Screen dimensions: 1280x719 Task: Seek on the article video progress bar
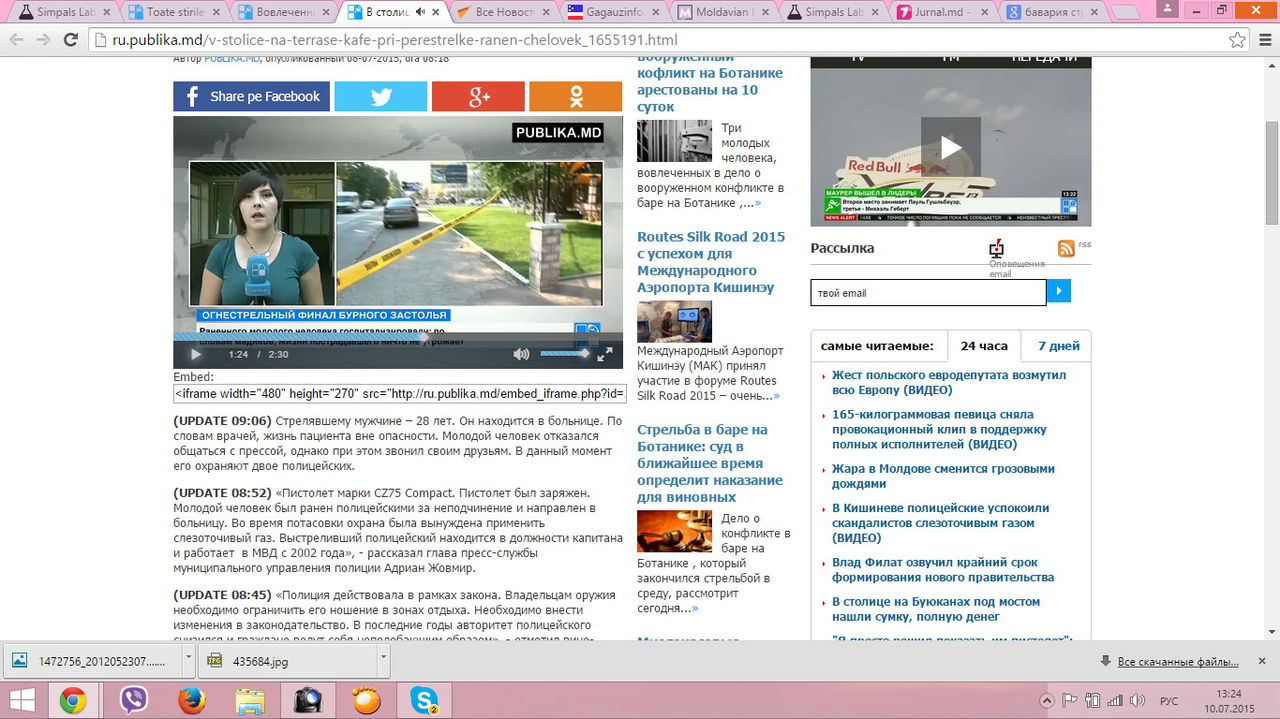(x=398, y=337)
